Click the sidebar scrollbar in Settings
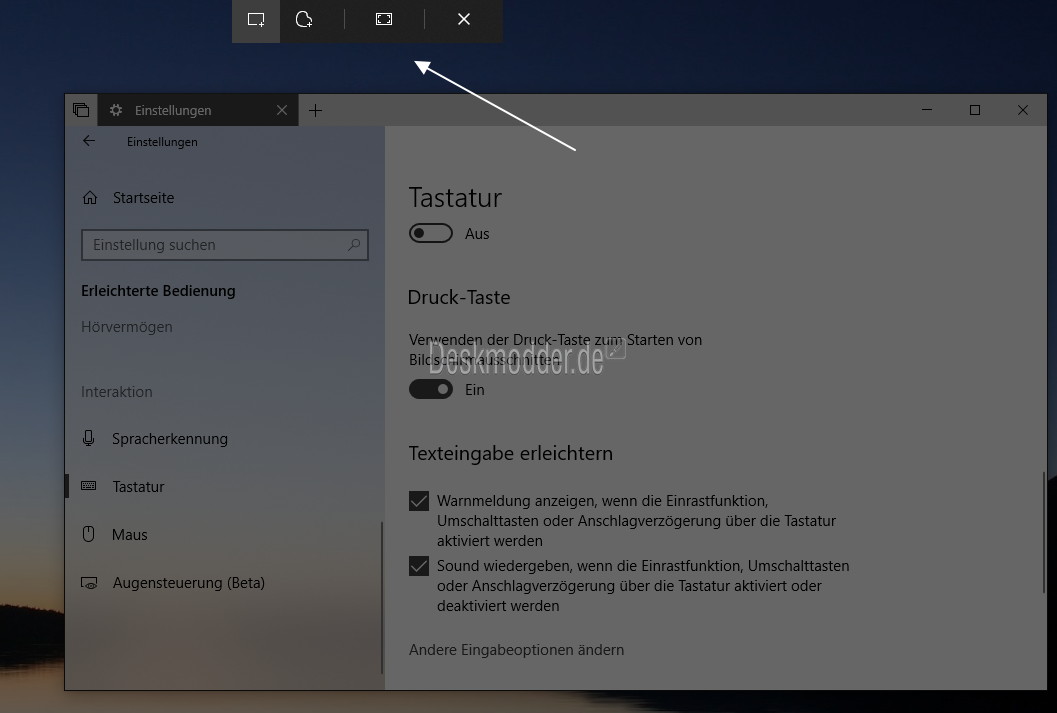1057x713 pixels. click(x=382, y=597)
